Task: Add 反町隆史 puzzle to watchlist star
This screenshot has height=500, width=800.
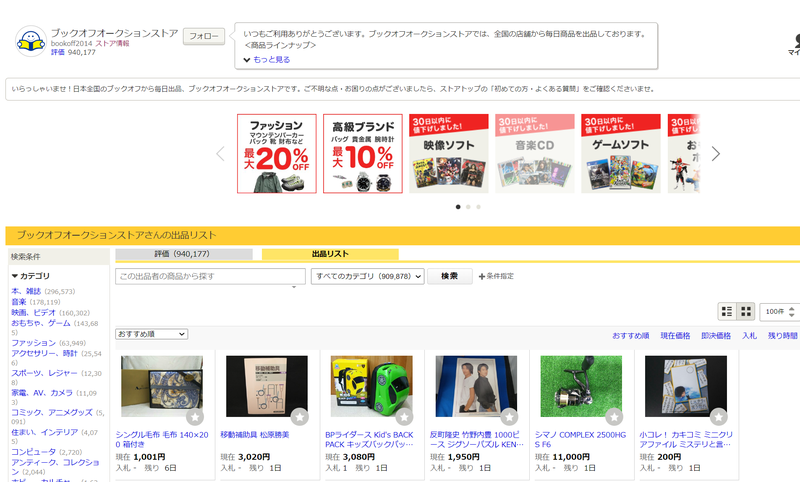Action: 509,417
